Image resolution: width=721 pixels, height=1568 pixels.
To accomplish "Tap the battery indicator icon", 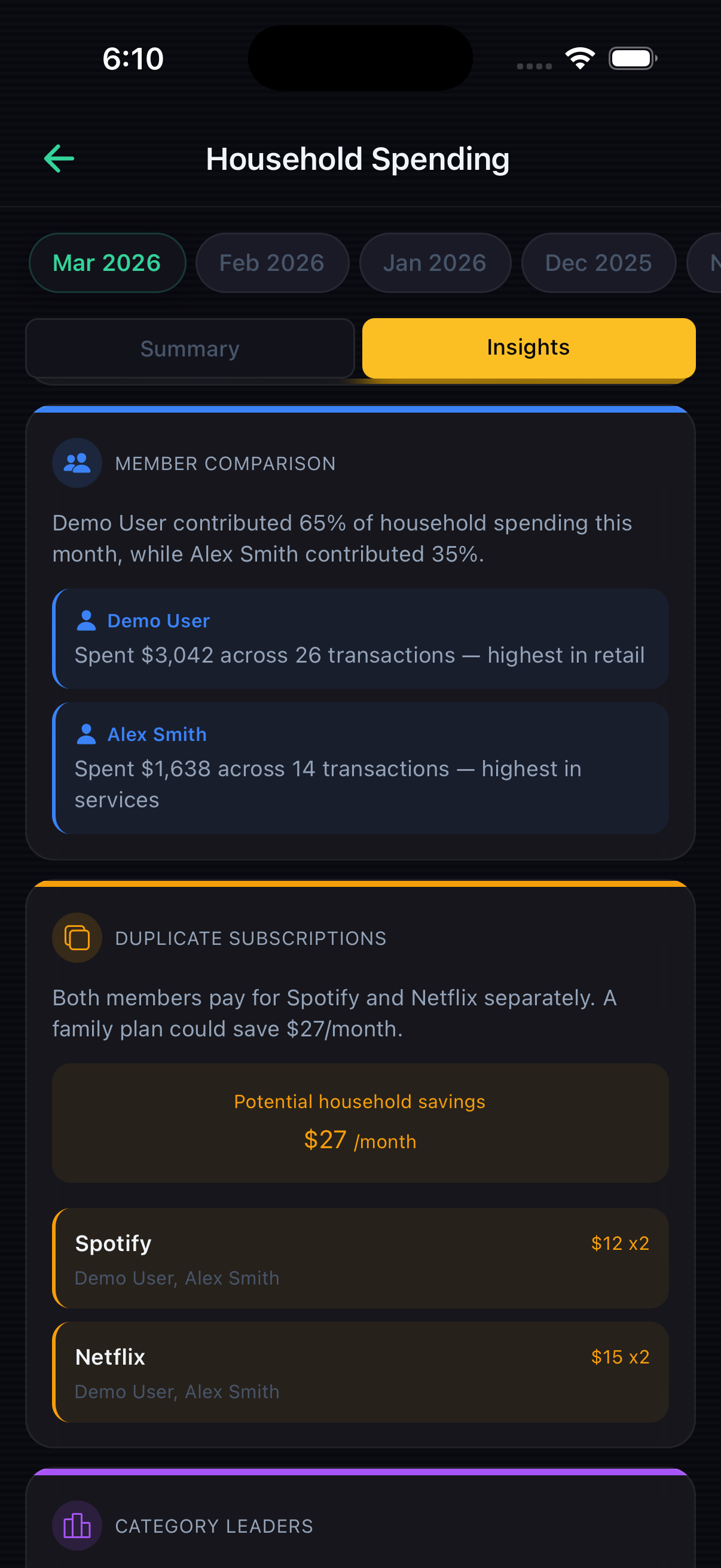I will [x=632, y=59].
